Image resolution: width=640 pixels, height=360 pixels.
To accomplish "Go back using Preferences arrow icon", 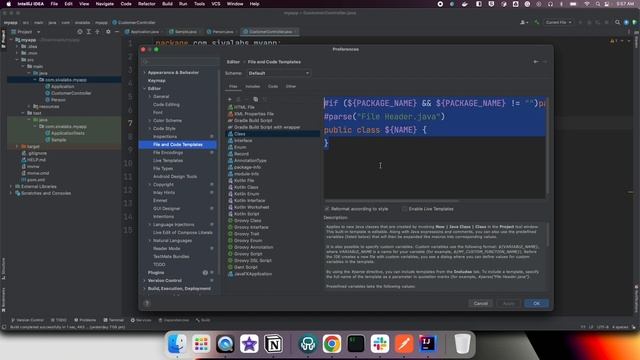I will point(536,62).
